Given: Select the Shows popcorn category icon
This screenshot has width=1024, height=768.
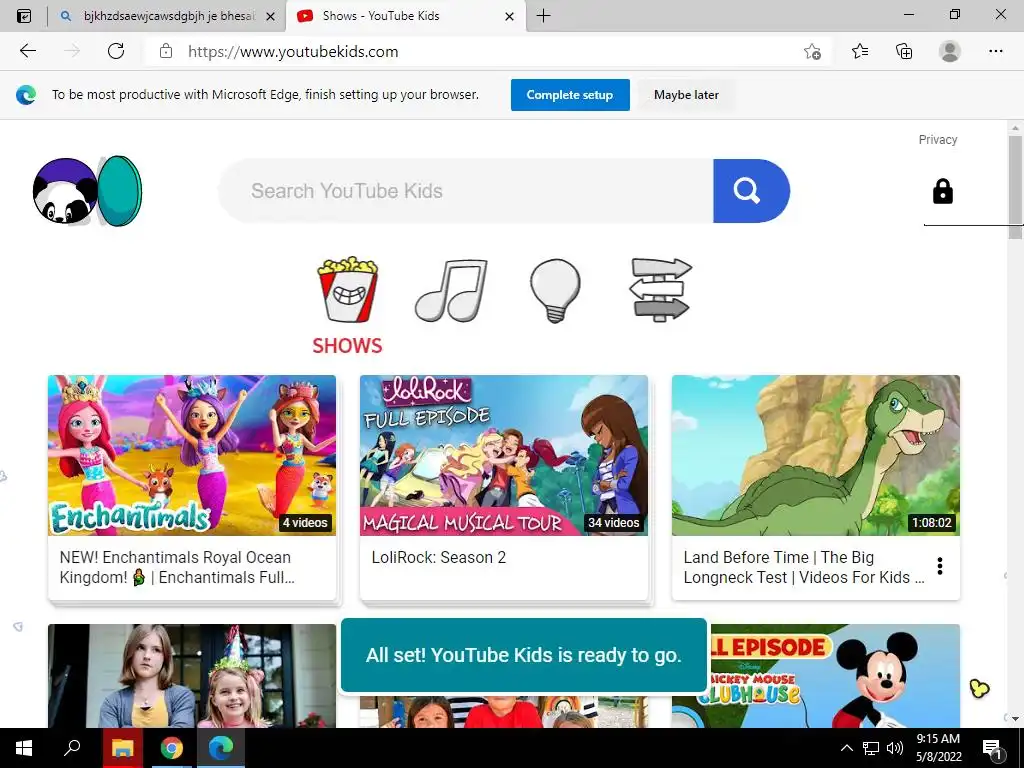Looking at the screenshot, I should point(347,289).
